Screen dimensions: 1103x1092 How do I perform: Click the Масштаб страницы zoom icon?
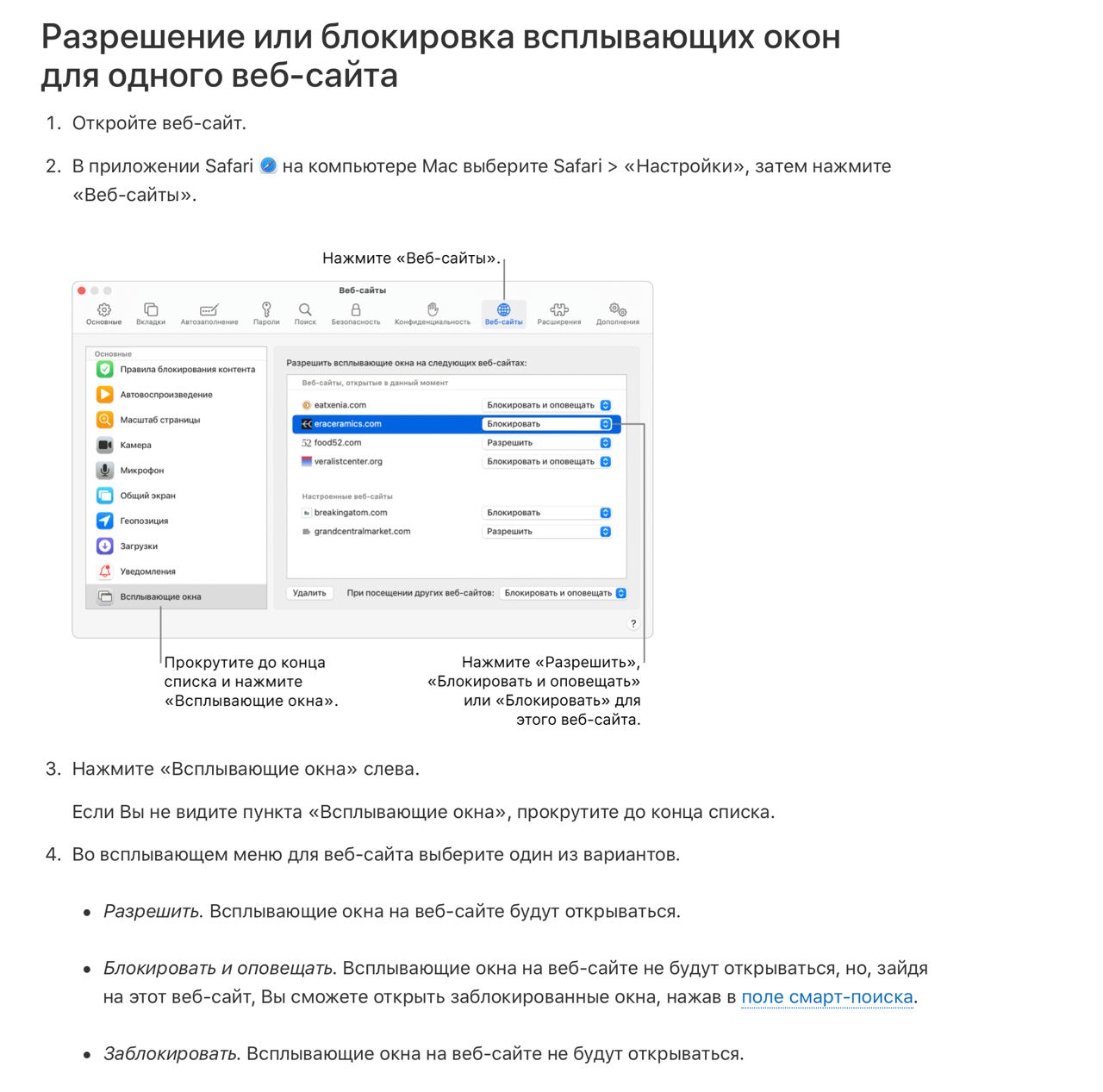point(105,420)
